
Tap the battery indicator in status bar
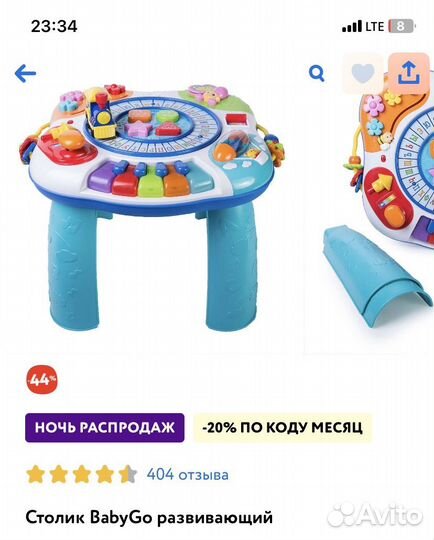tap(402, 26)
